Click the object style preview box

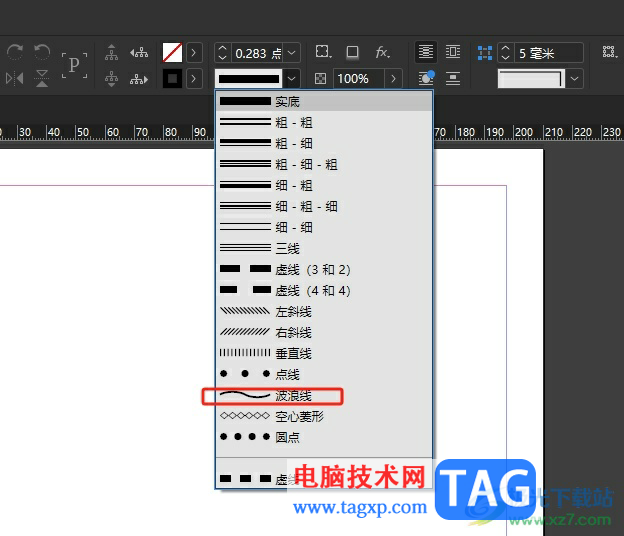(x=531, y=78)
